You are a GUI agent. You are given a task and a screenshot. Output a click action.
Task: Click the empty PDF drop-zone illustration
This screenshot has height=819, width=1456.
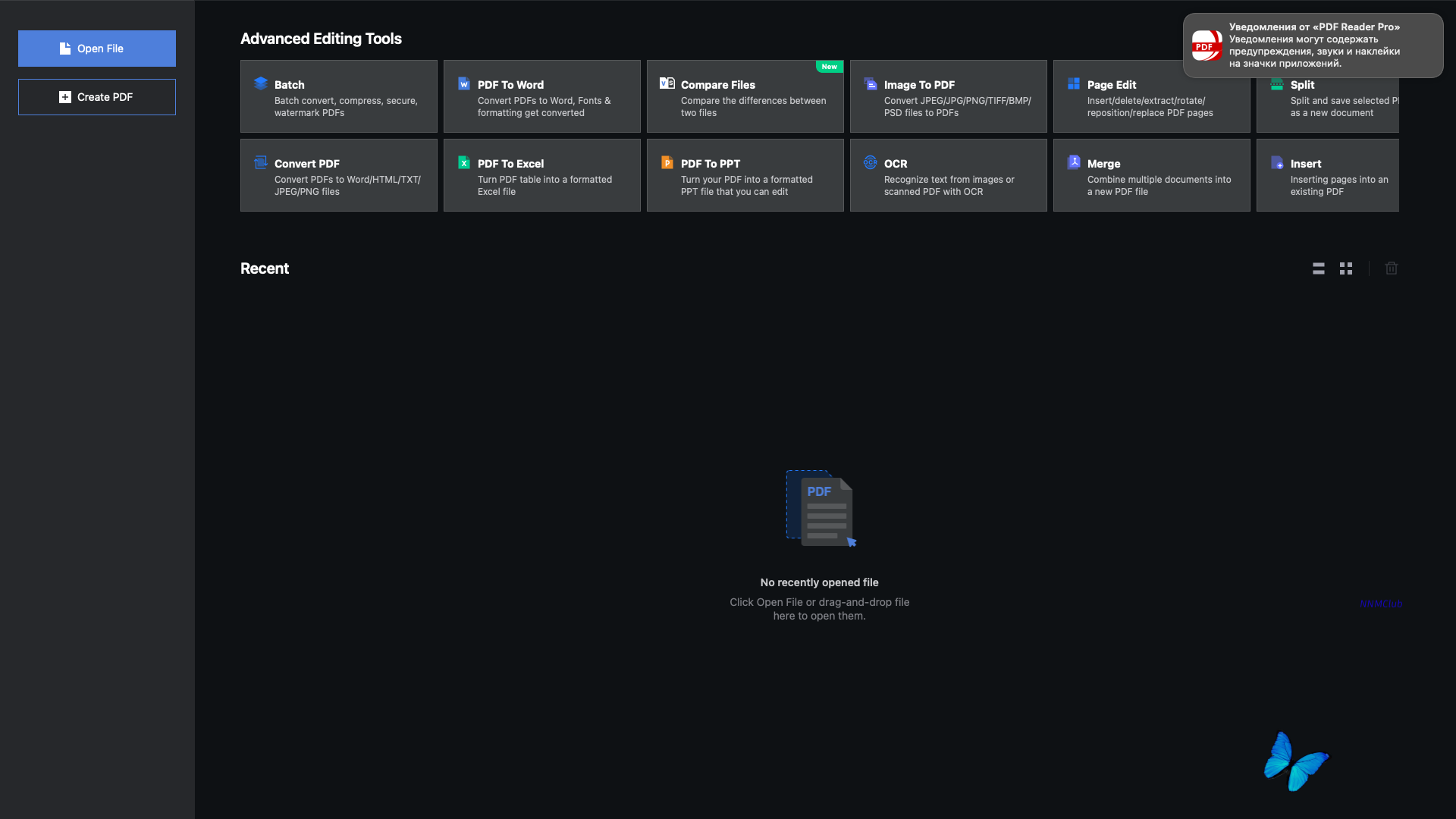click(820, 508)
